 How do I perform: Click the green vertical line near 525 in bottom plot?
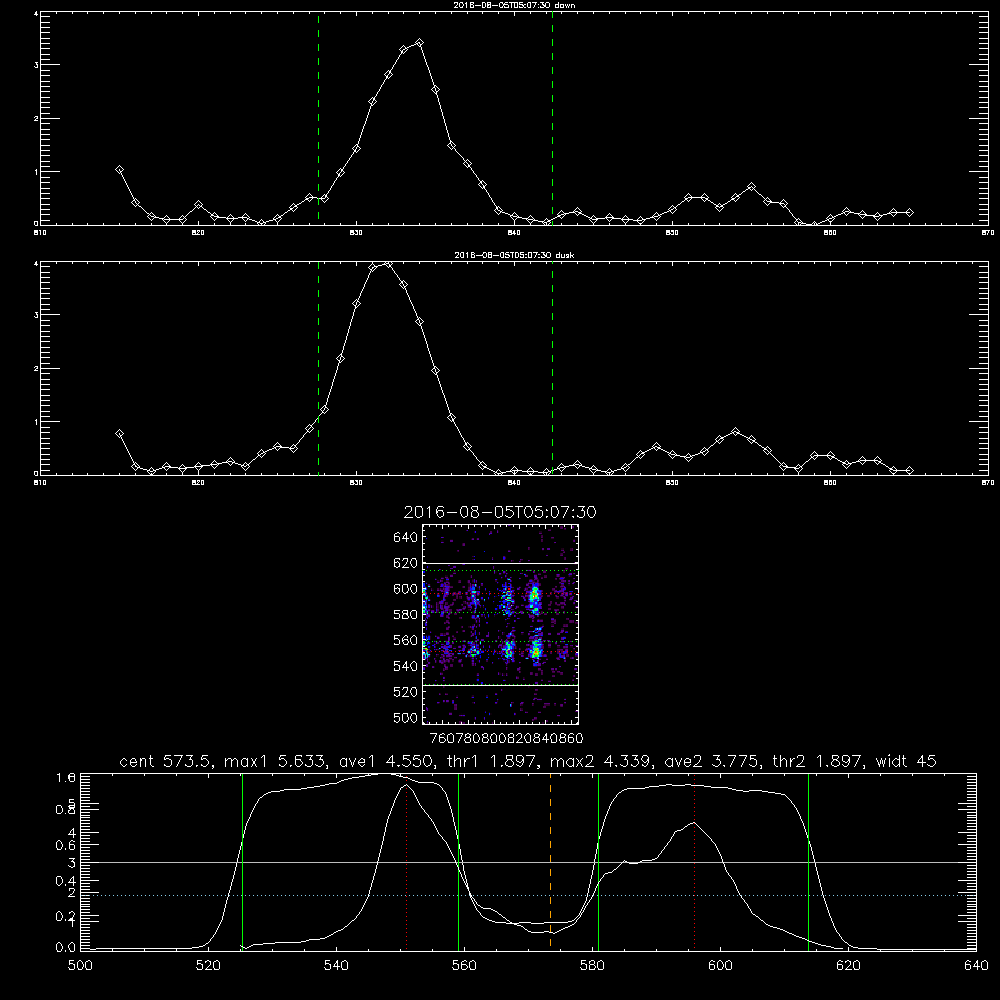pyautogui.click(x=242, y=861)
